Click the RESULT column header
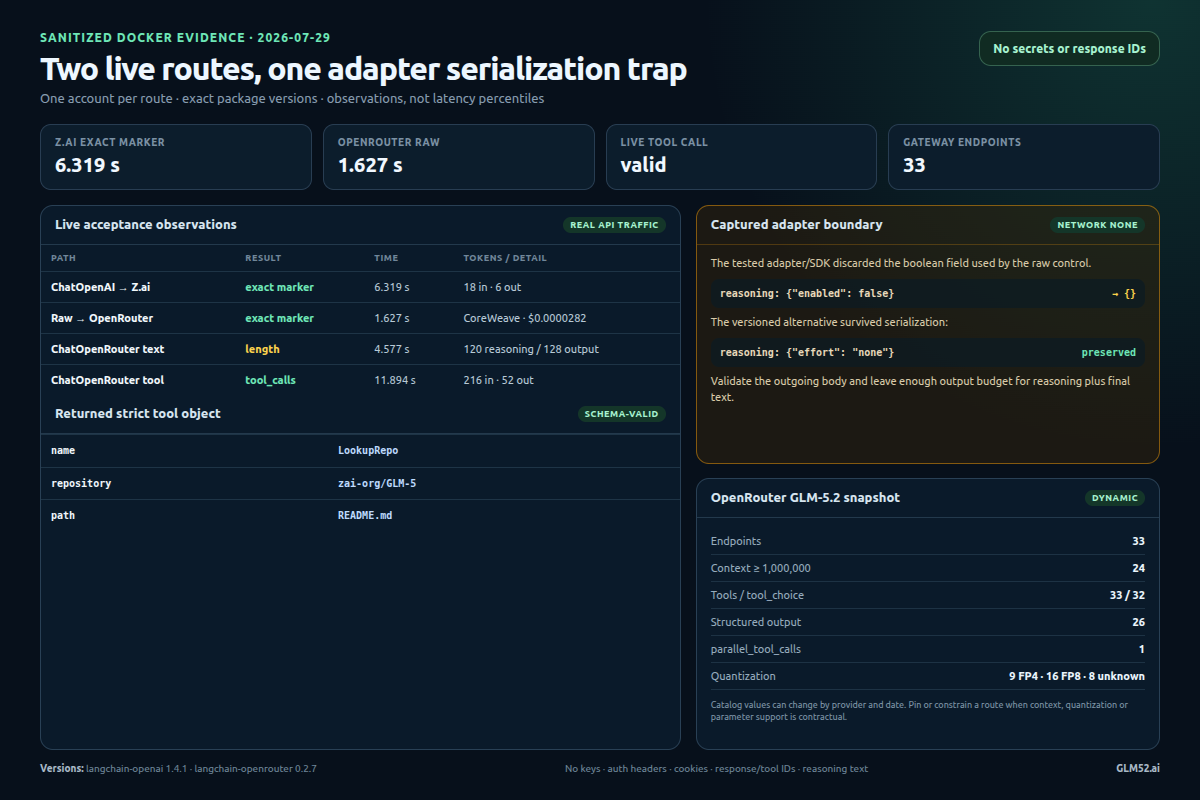Viewport: 1200px width, 800px height. point(263,258)
